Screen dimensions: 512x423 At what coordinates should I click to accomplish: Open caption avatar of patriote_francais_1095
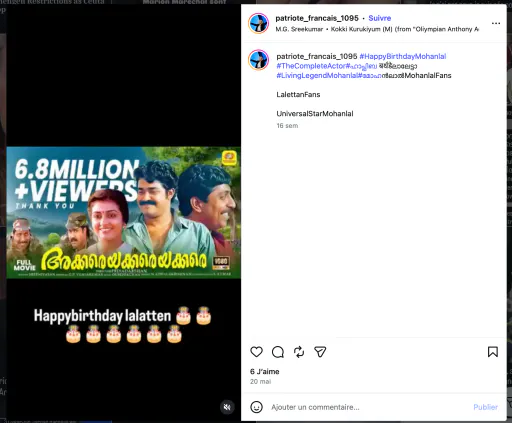pyautogui.click(x=258, y=60)
